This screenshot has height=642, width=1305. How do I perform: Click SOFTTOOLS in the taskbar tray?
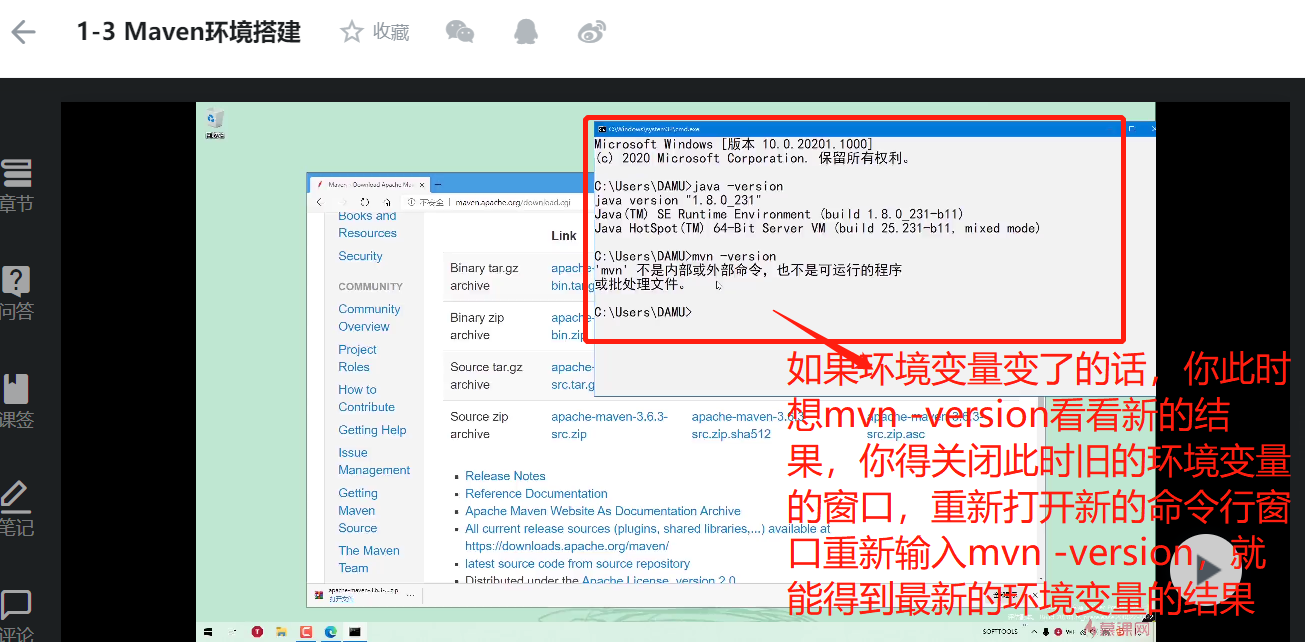click(x=999, y=632)
